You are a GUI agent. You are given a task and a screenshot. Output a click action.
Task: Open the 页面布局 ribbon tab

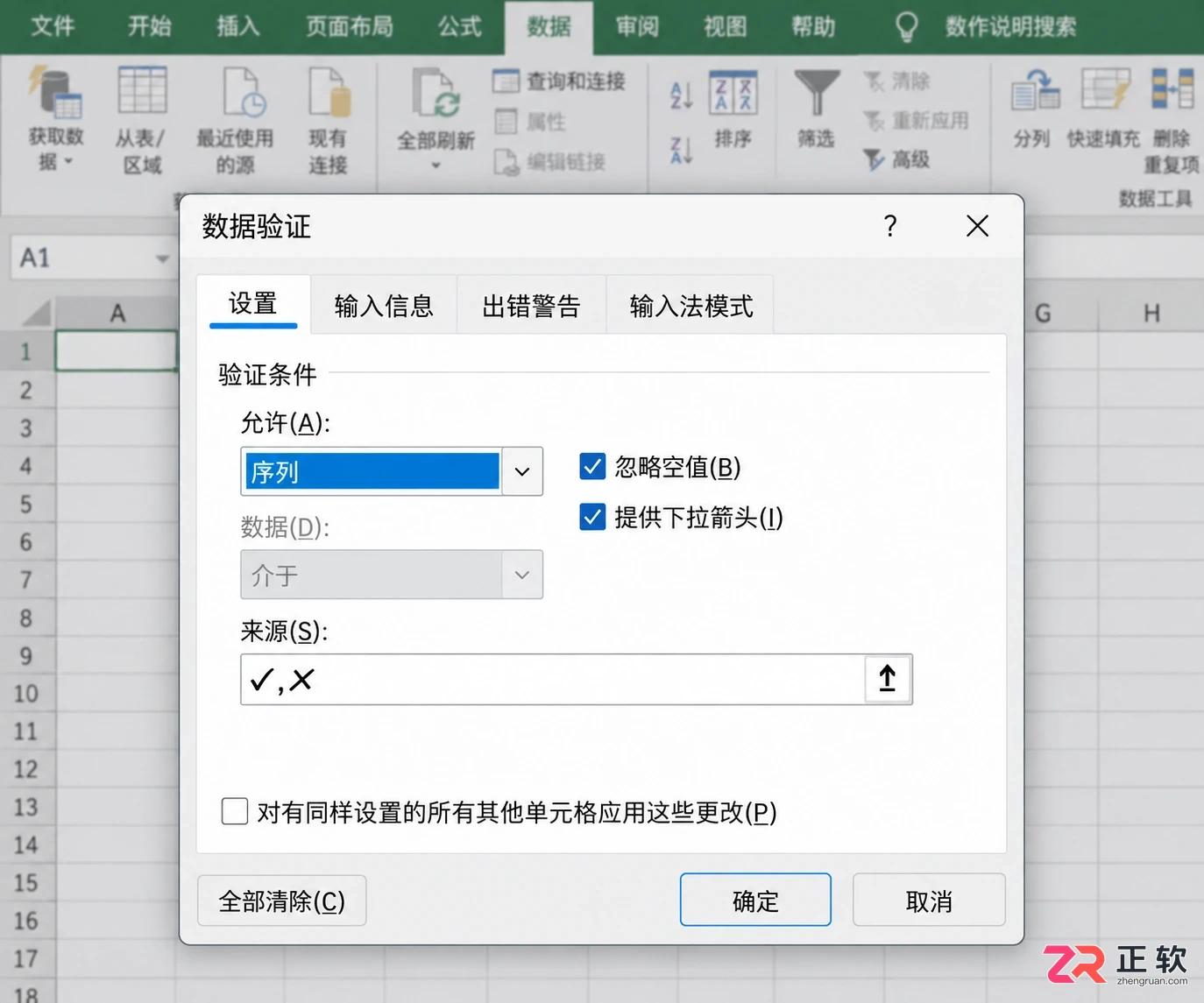(x=350, y=27)
